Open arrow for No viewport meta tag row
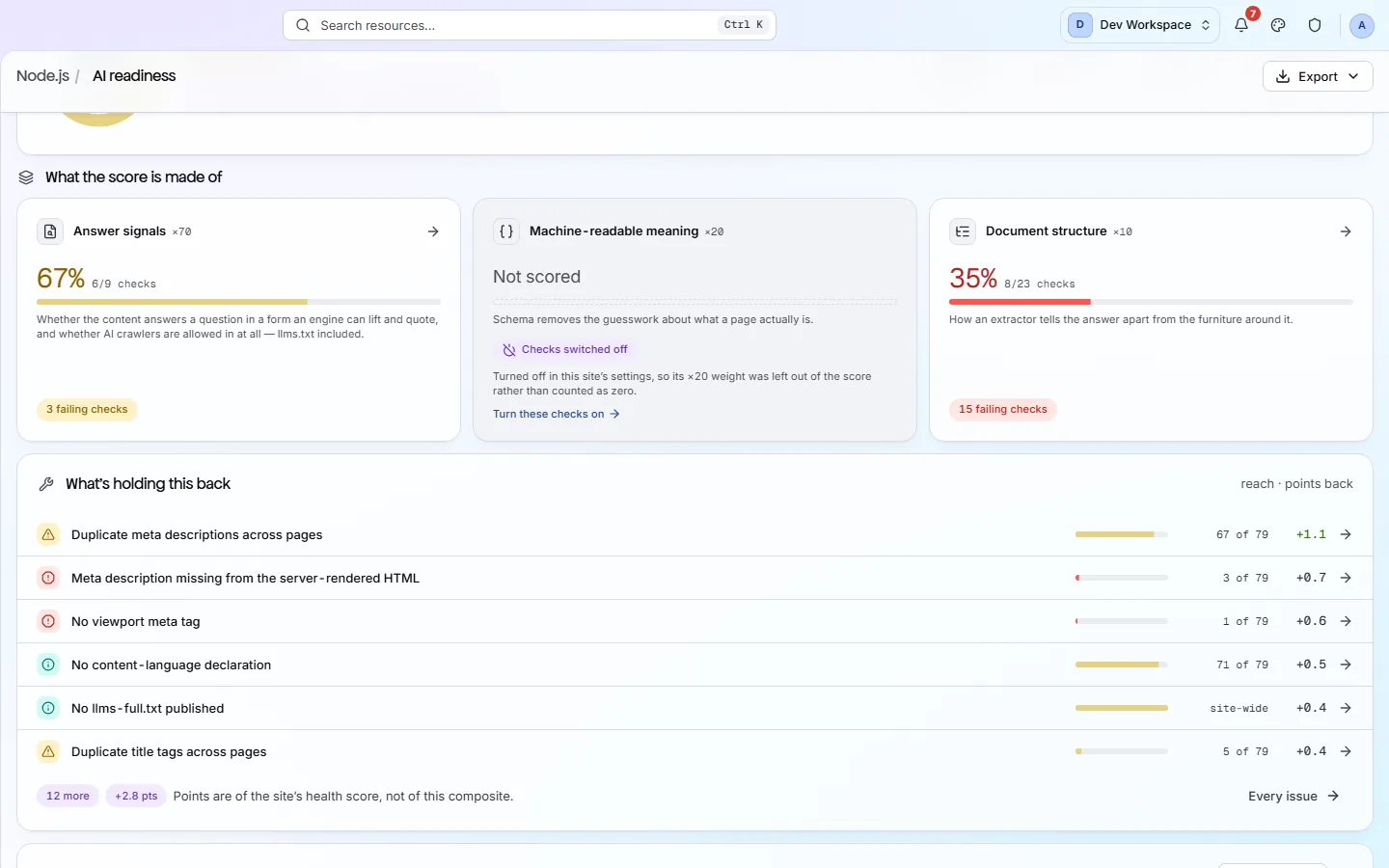The height and width of the screenshot is (868, 1389). (x=1346, y=621)
